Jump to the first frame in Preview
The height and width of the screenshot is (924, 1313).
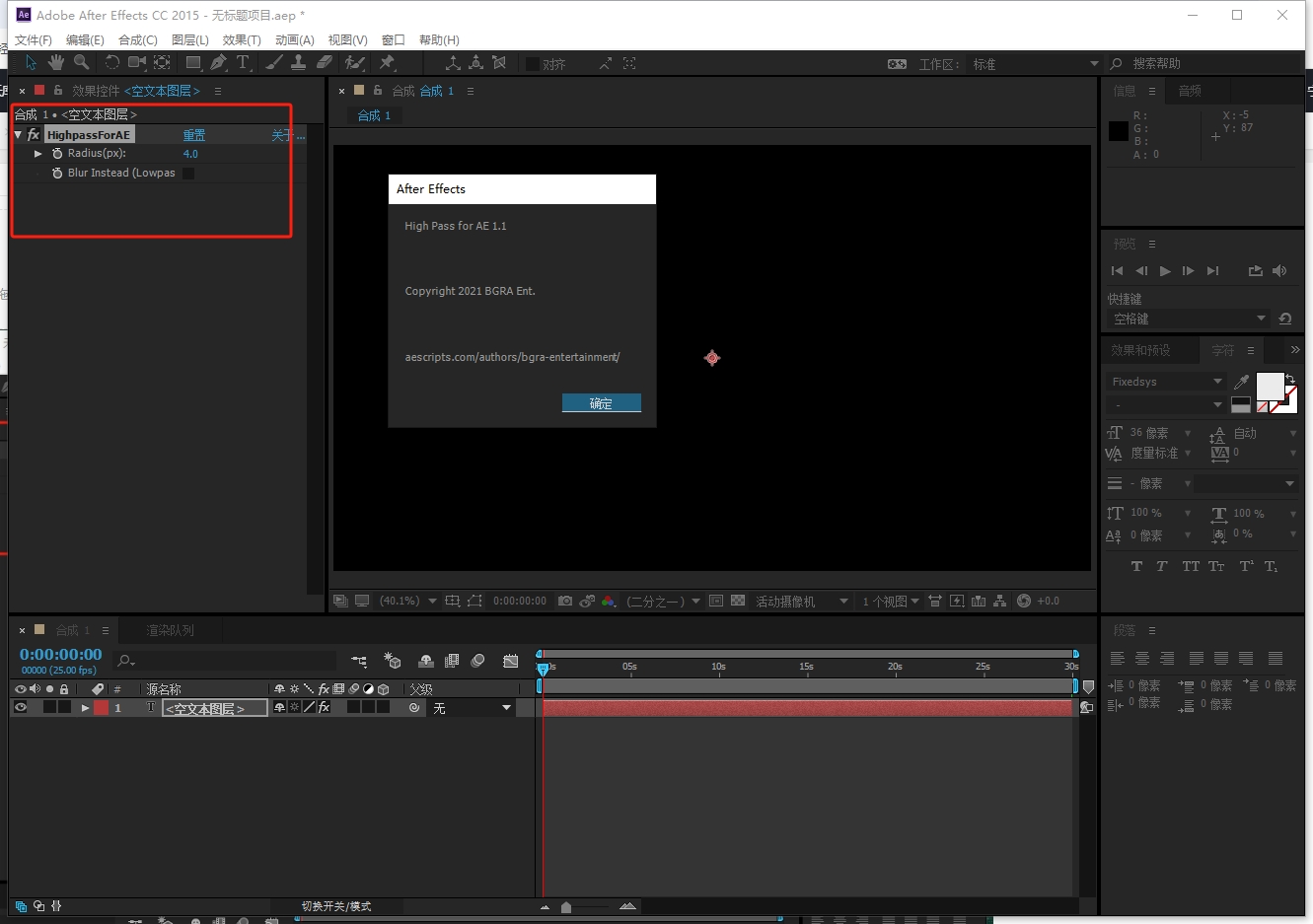click(1118, 270)
